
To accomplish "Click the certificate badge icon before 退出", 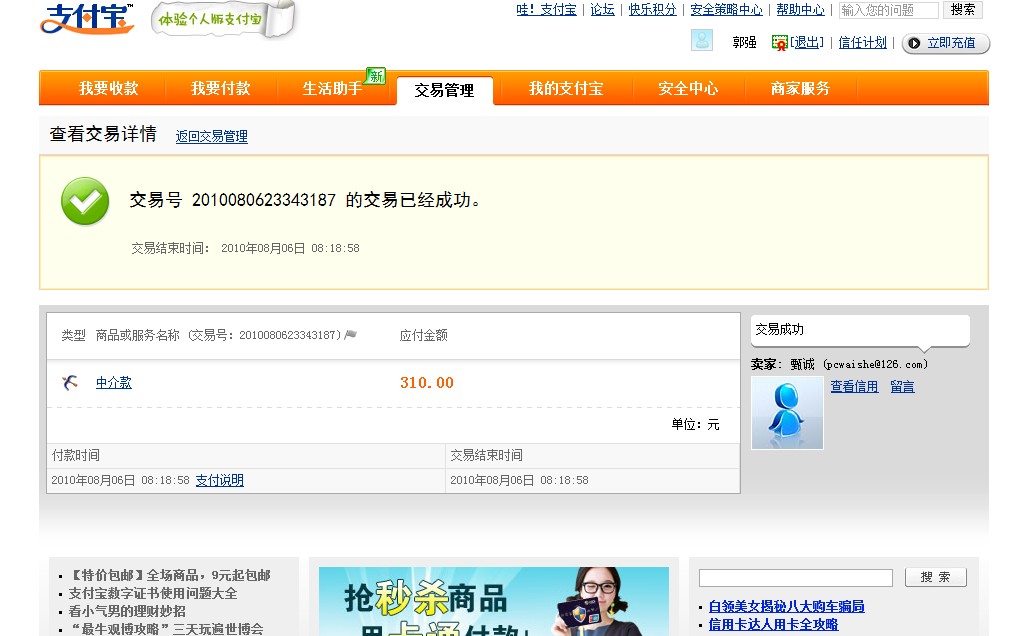I will click(779, 43).
